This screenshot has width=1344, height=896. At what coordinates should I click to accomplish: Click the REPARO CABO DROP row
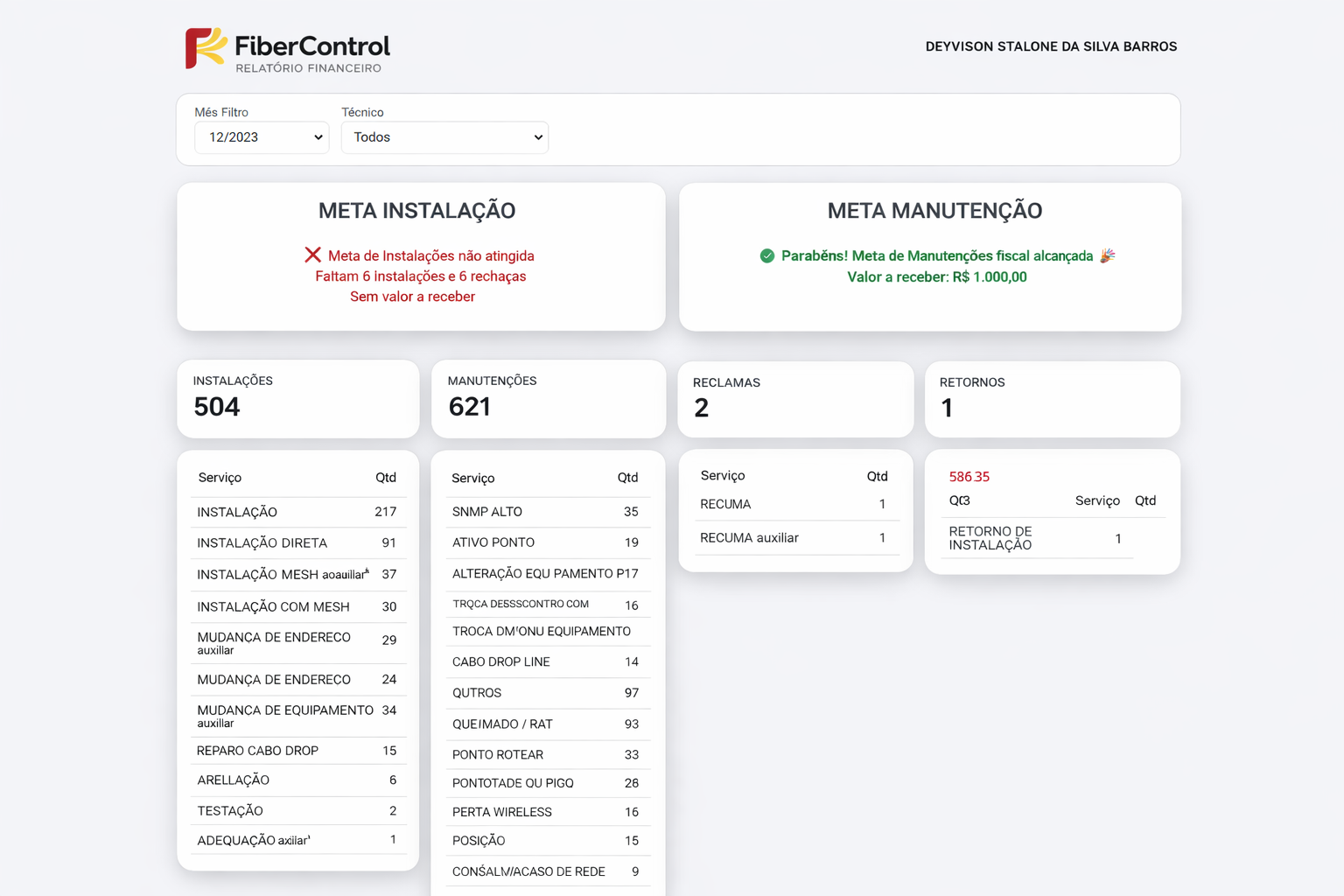point(297,751)
